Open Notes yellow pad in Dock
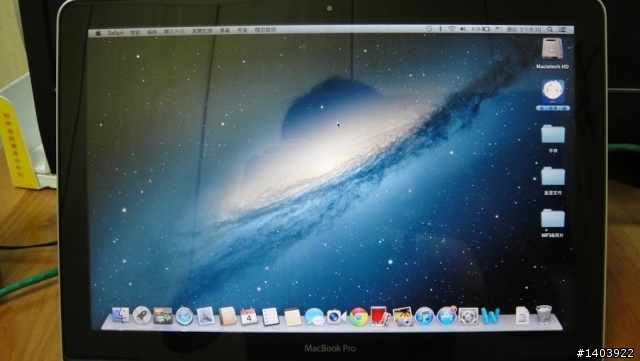The height and width of the screenshot is (361, 640). point(292,317)
